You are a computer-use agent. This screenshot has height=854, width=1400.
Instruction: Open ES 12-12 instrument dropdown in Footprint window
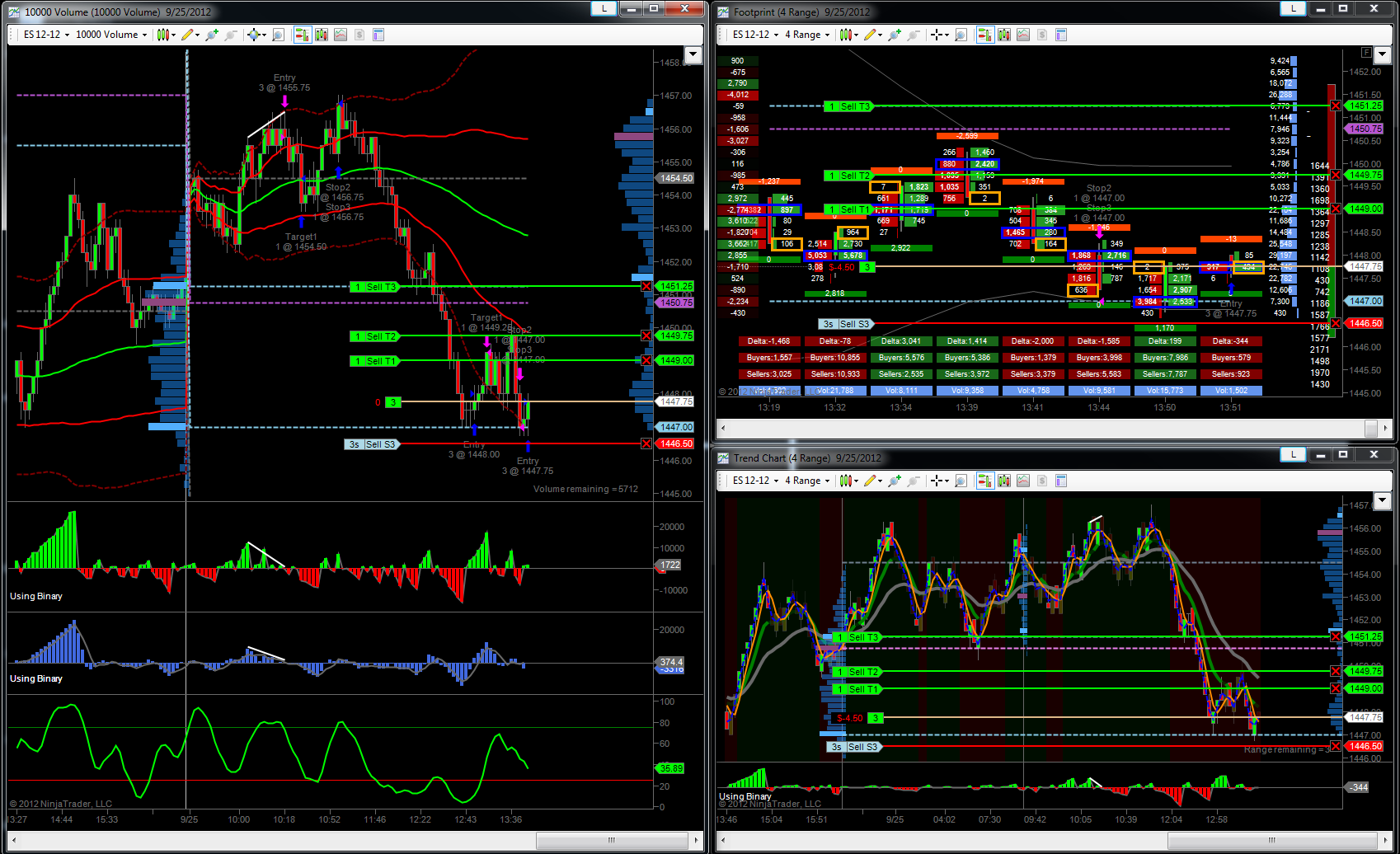pyautogui.click(x=755, y=35)
